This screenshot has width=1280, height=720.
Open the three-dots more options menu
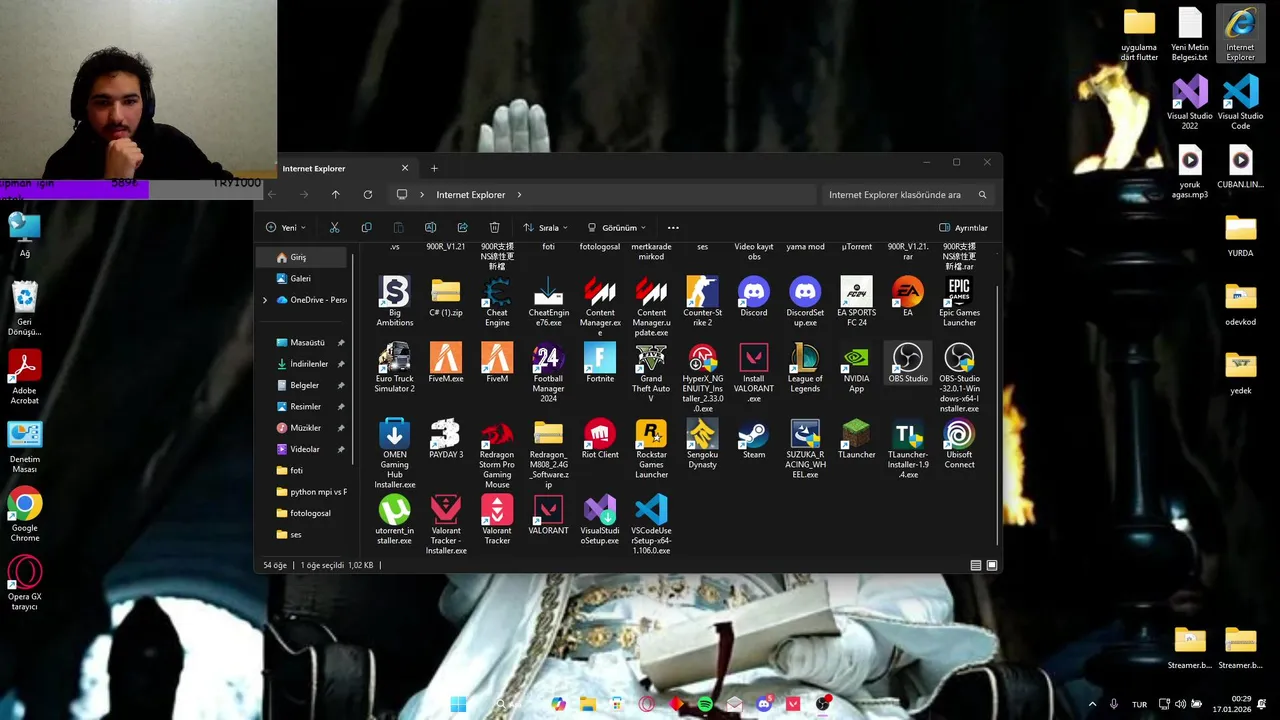673,228
